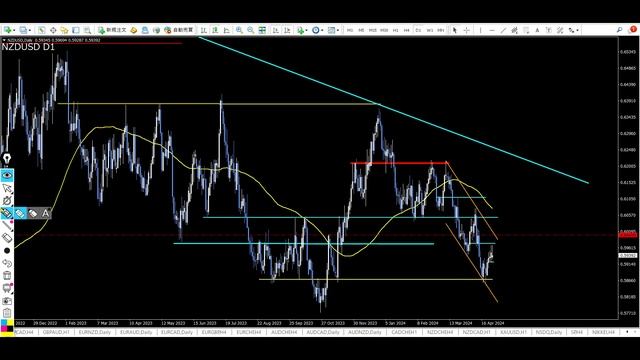640x360 pixels.
Task: Open the Navigator folder-star icon
Action: 64,30
